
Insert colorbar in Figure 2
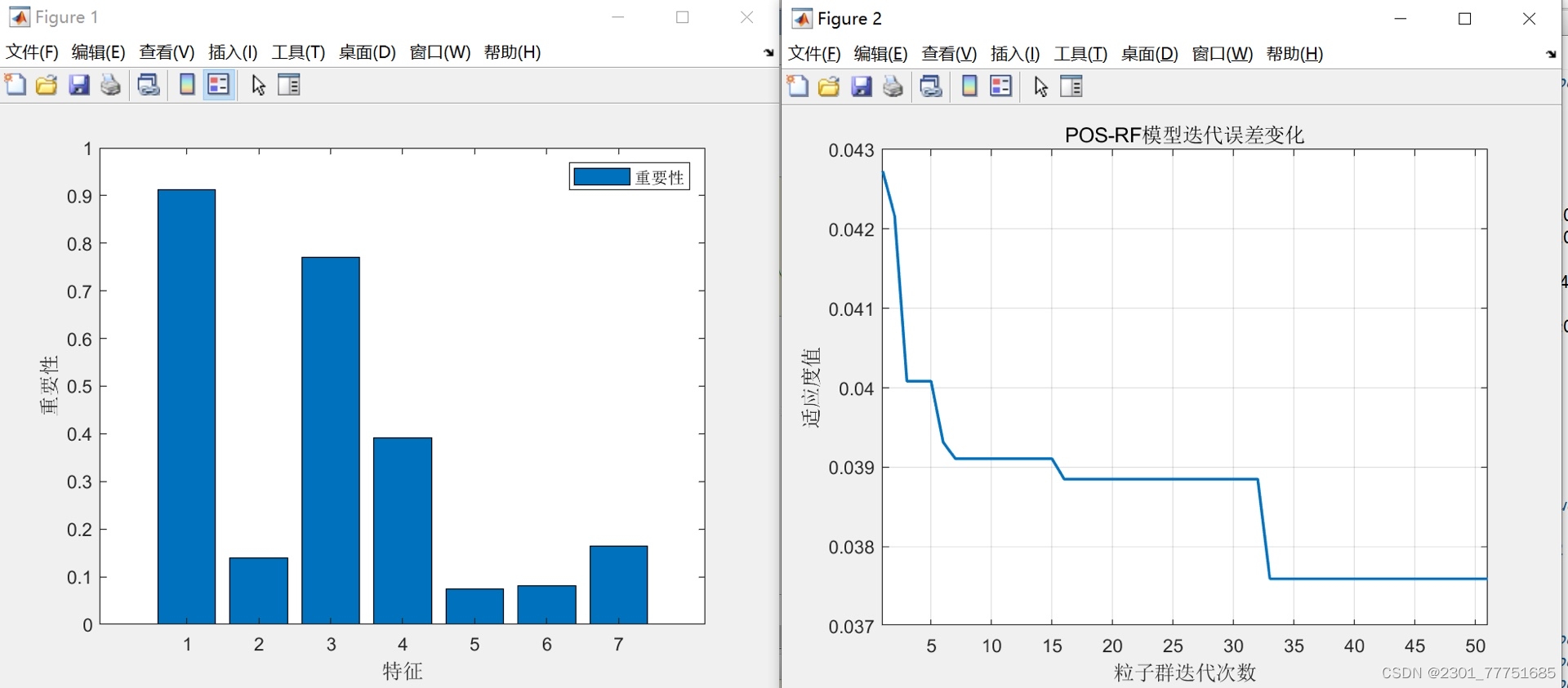tap(969, 87)
